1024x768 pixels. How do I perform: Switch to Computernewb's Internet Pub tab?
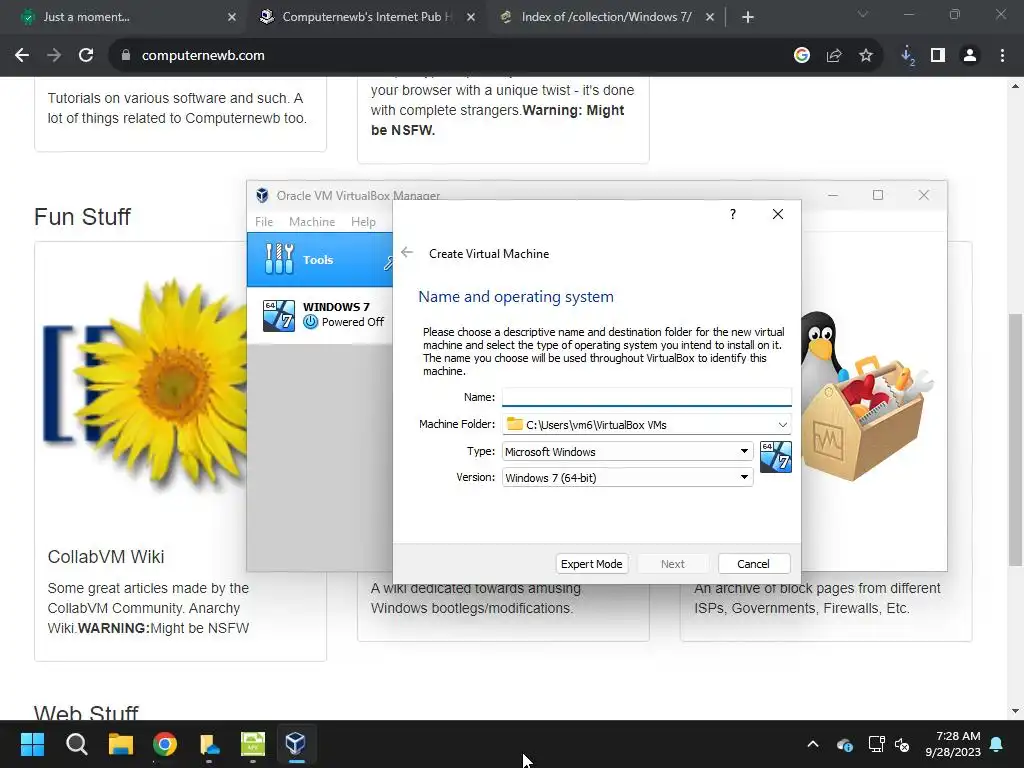tap(366, 17)
